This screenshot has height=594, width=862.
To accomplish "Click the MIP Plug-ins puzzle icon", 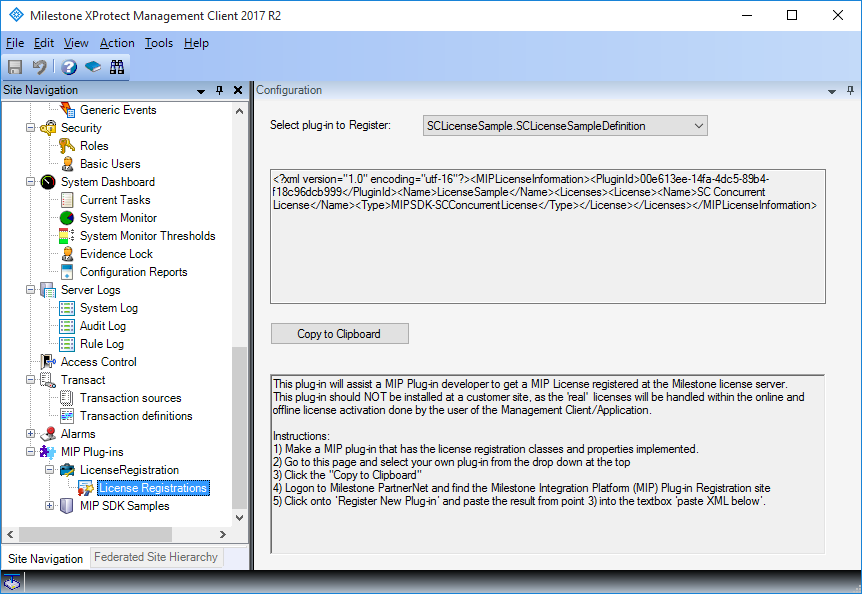I will [x=48, y=452].
